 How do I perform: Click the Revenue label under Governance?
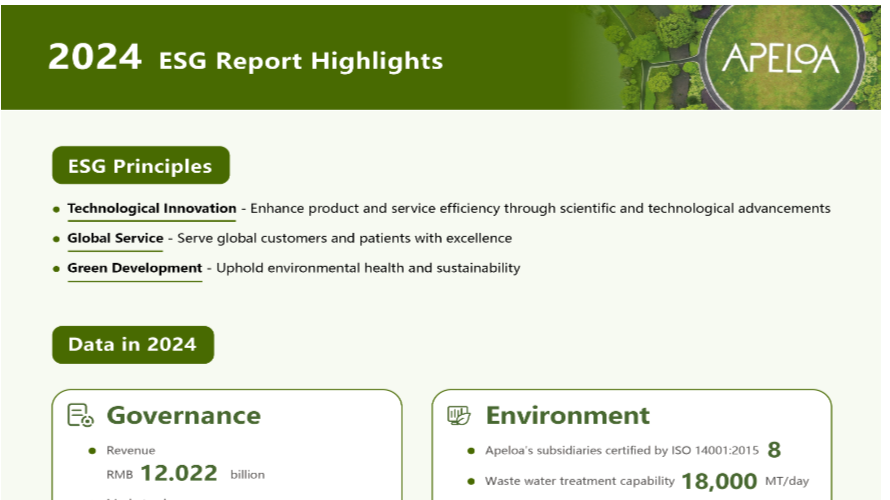tap(131, 451)
